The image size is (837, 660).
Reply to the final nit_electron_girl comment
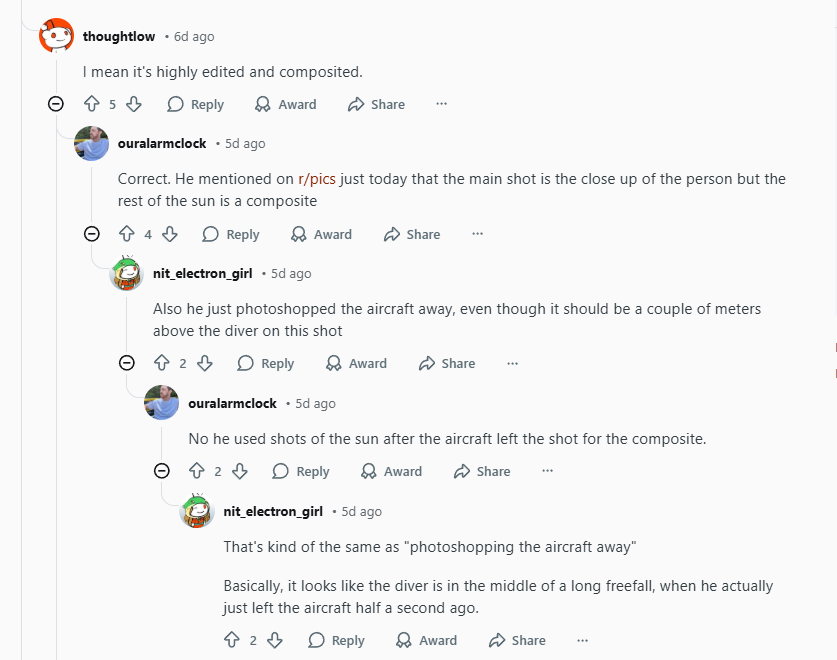pyautogui.click(x=336, y=640)
